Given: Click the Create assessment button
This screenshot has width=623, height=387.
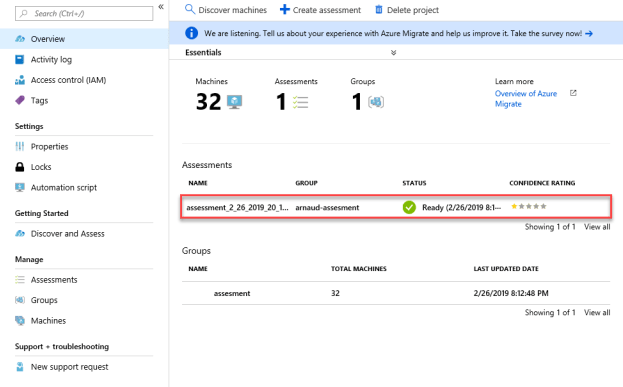Looking at the screenshot, I should pos(321,10).
